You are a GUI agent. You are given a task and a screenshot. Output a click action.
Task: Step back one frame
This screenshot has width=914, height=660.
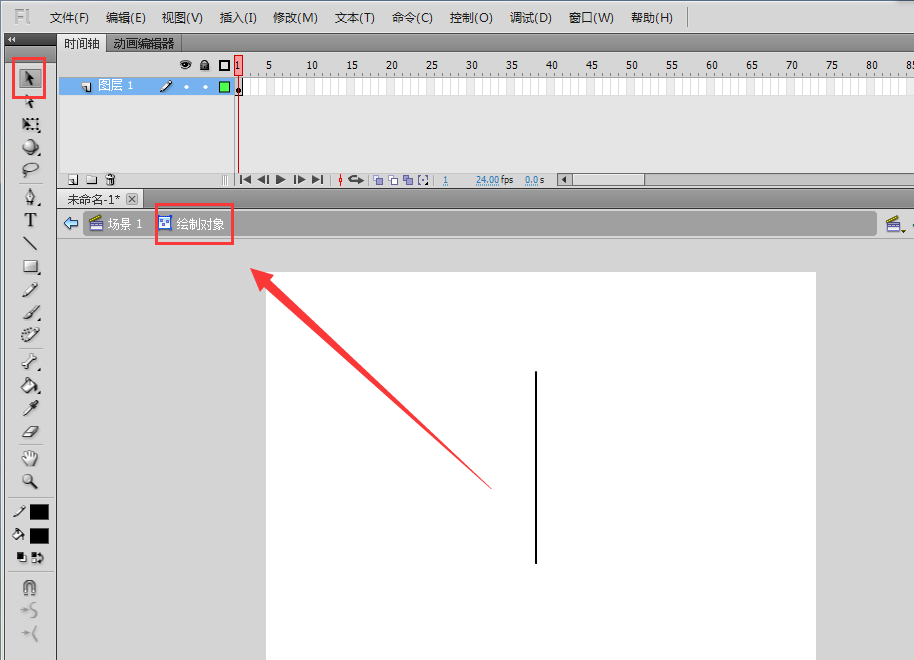point(263,180)
